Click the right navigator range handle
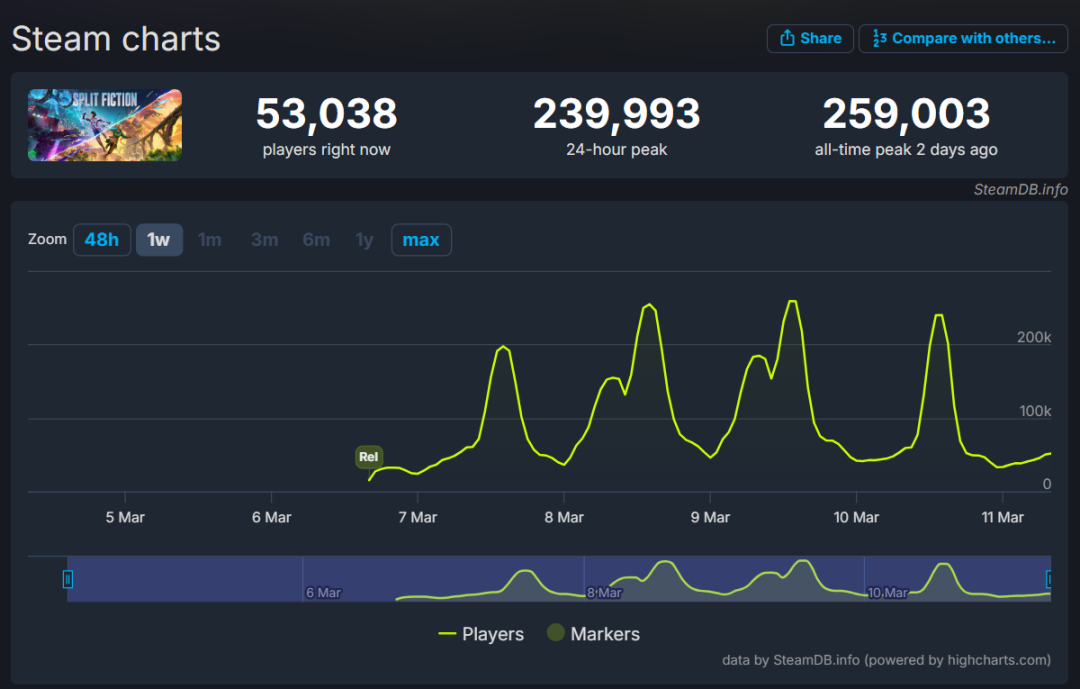1080x689 pixels. [1049, 579]
